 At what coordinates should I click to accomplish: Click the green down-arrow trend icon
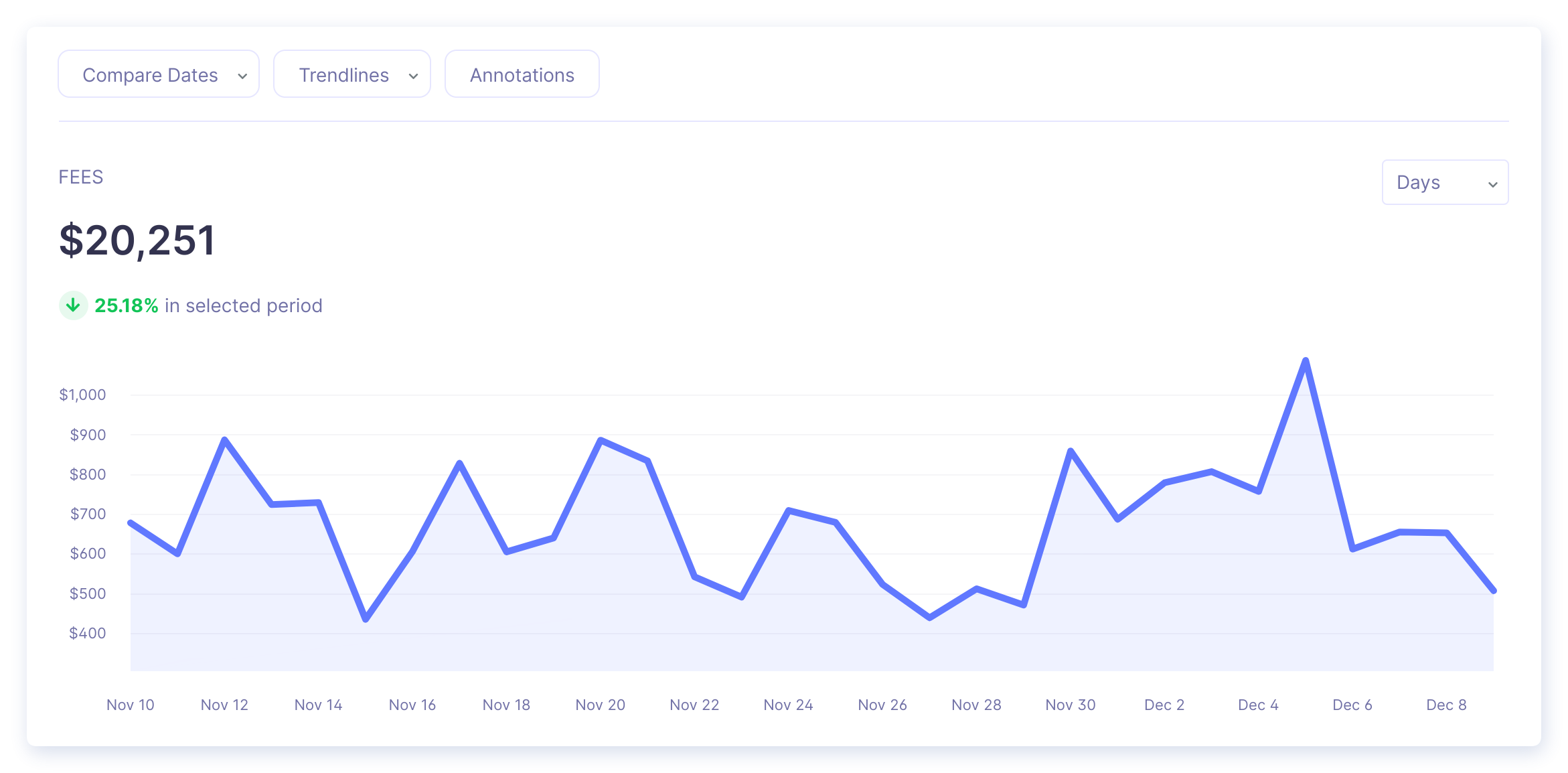[73, 305]
